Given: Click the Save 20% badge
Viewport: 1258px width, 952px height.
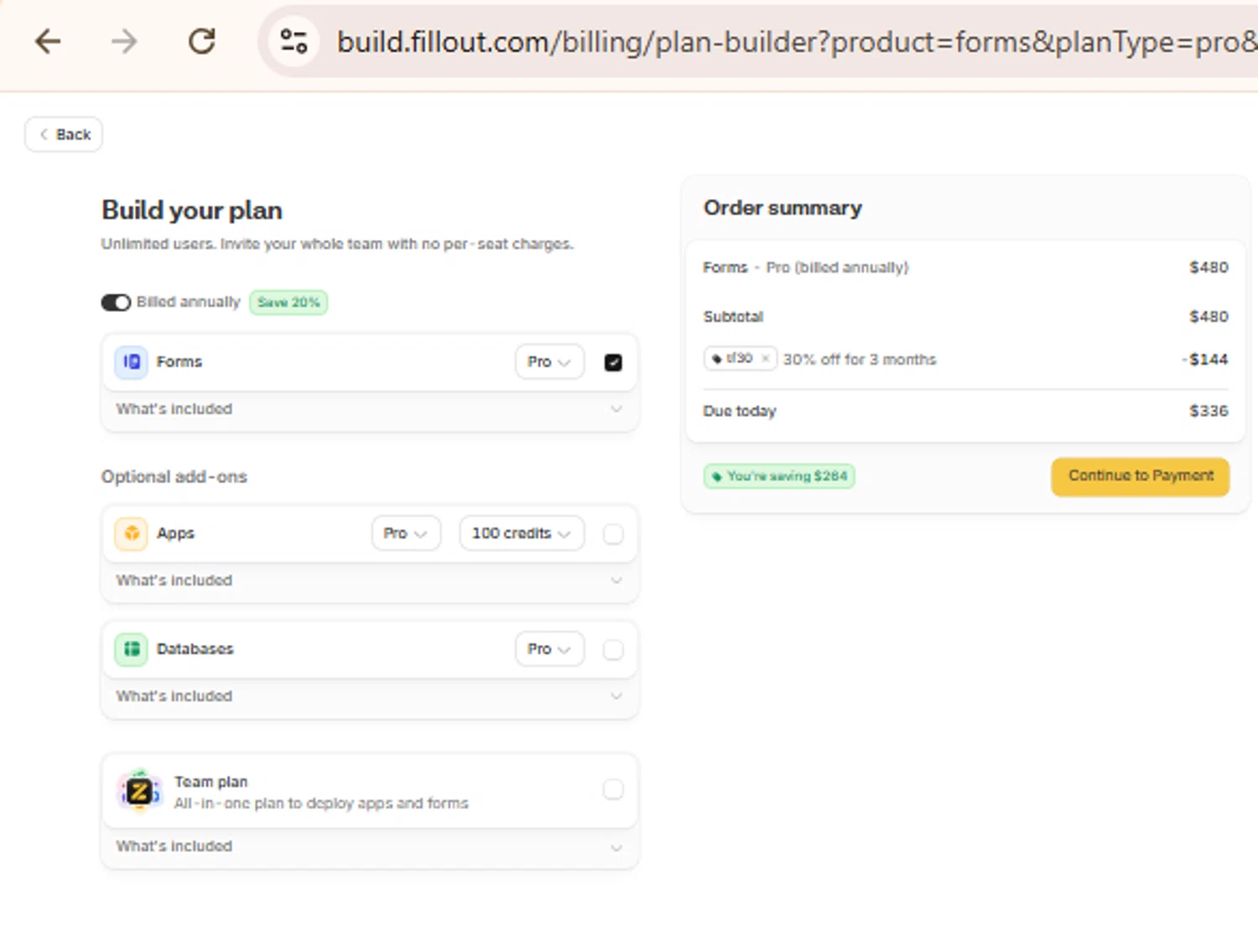Looking at the screenshot, I should [x=289, y=302].
